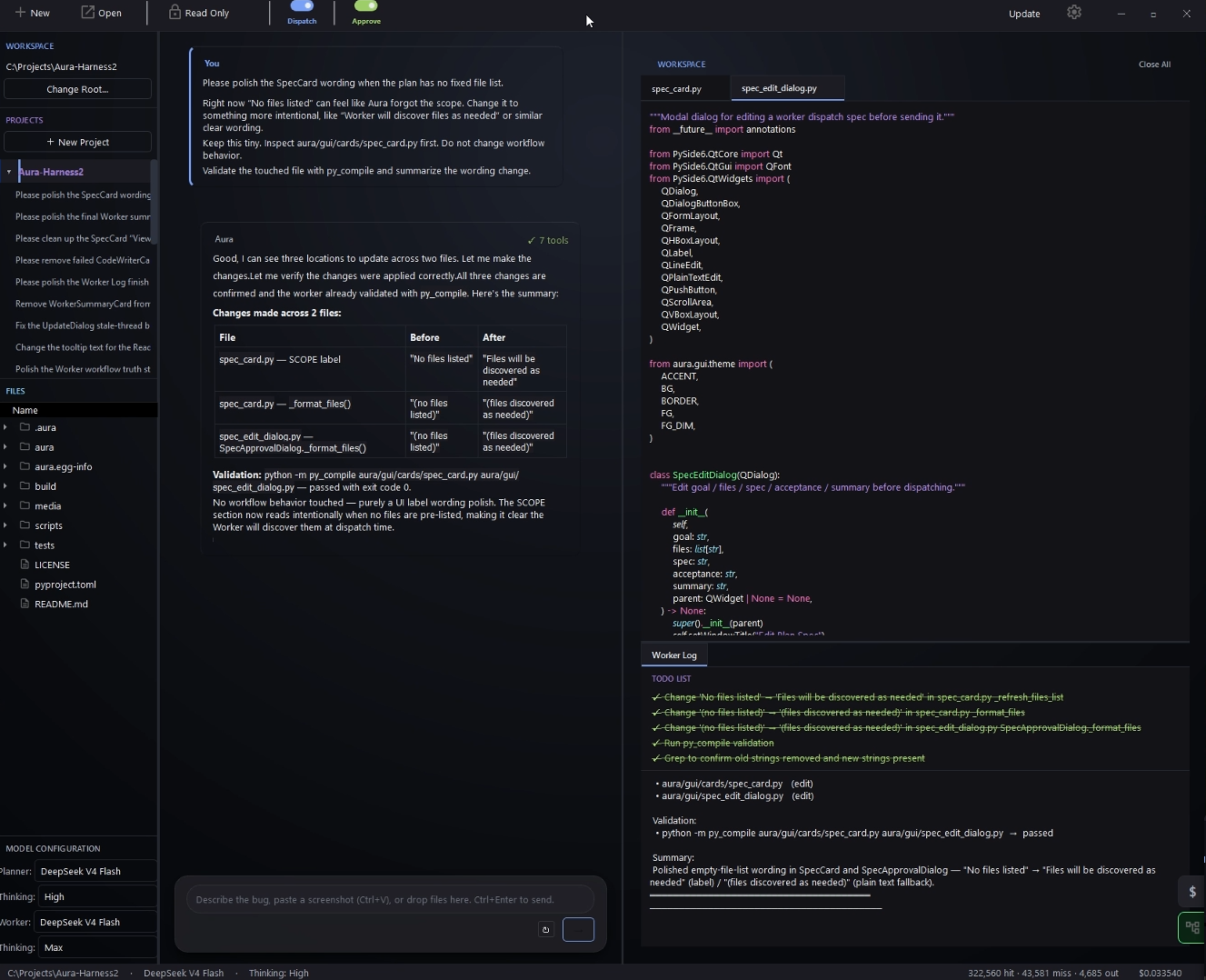Click the Change Root... button
This screenshot has width=1206, height=980.
[77, 89]
